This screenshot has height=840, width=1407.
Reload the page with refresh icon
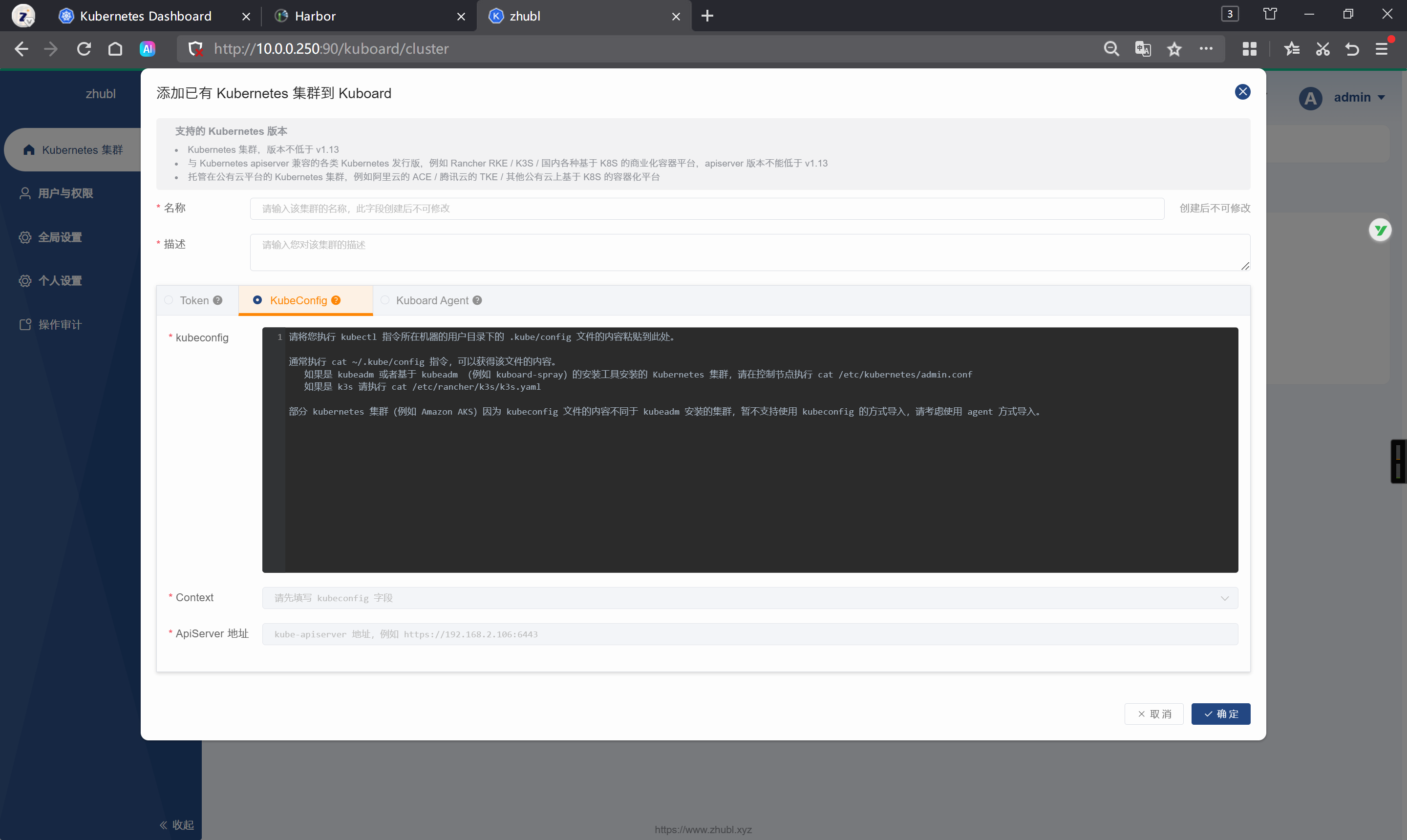84,49
